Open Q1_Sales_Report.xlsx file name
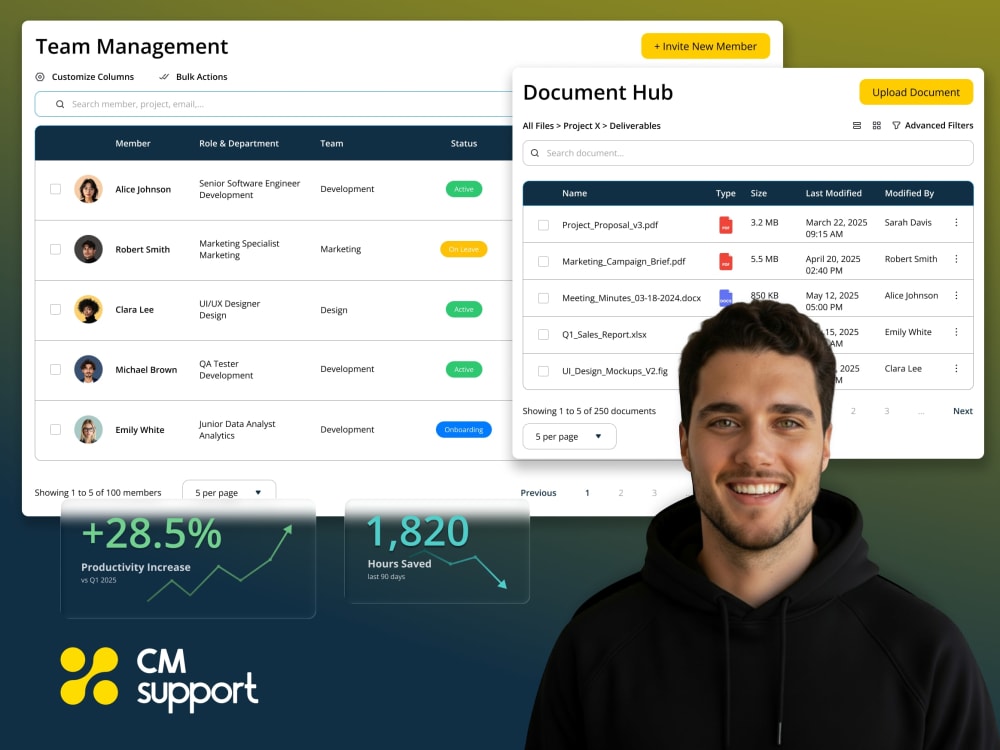Viewport: 1000px width, 750px height. click(x=604, y=334)
